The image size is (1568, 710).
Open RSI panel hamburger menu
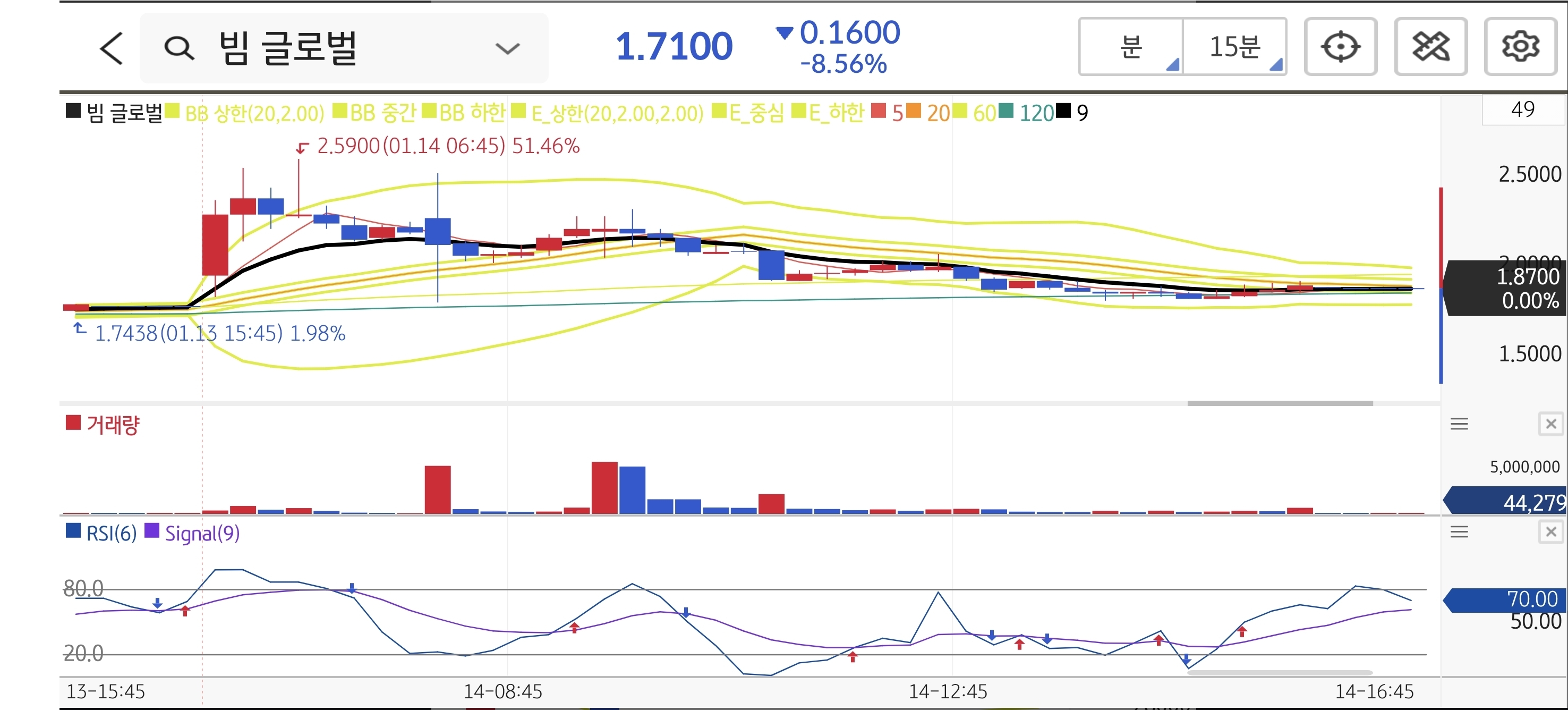1459,532
